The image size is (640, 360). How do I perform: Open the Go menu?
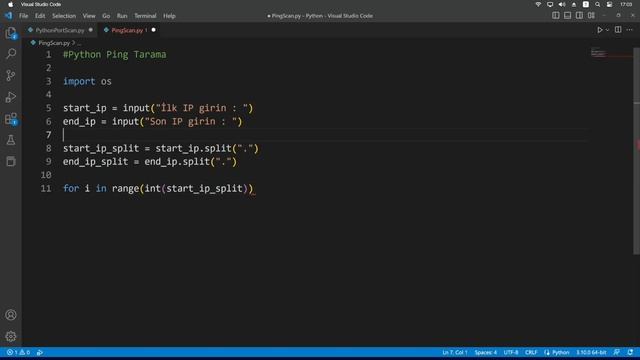pyautogui.click(x=106, y=16)
